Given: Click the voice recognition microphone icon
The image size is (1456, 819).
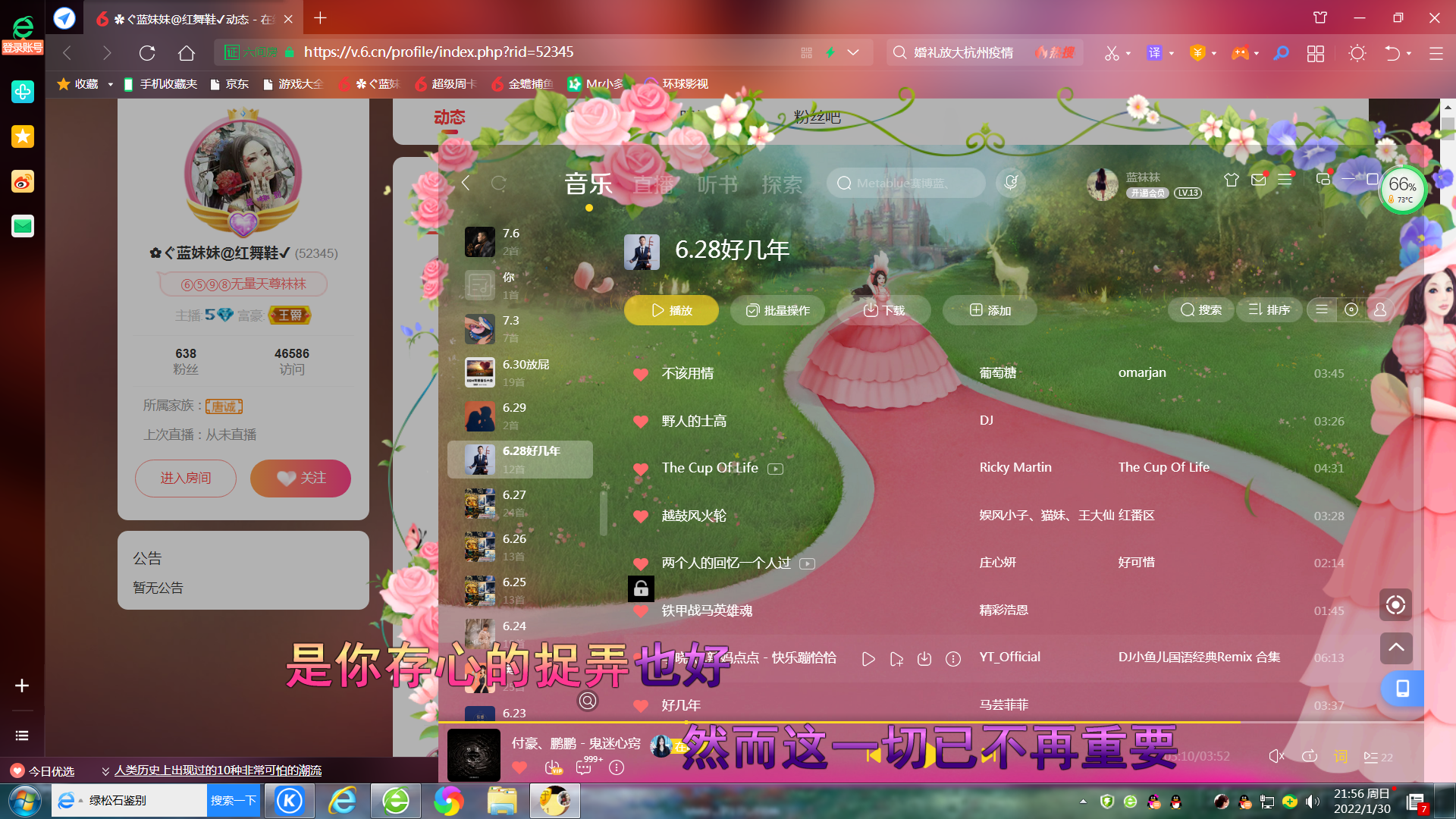Looking at the screenshot, I should click(x=1010, y=183).
